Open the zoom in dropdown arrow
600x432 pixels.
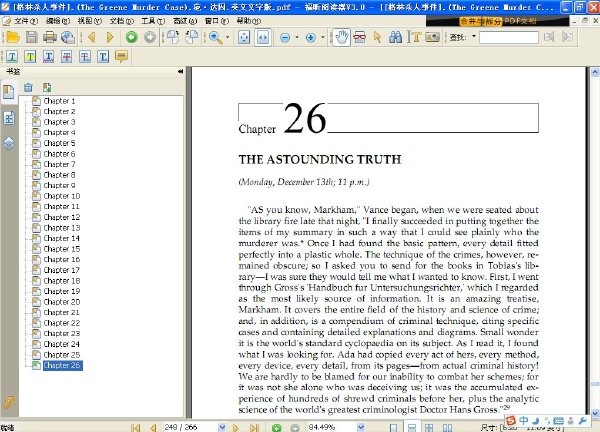pos(323,37)
